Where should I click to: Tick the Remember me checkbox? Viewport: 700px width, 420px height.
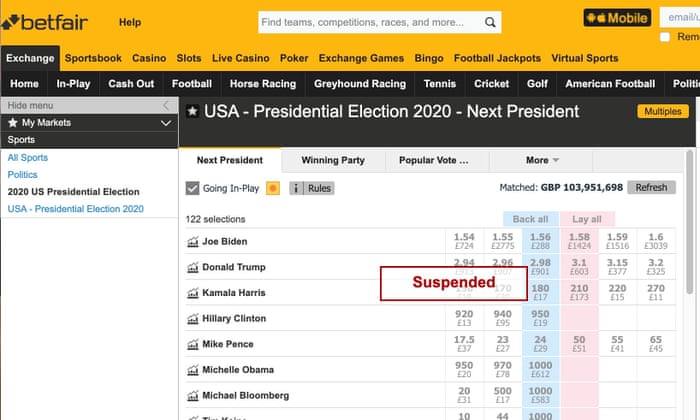pos(666,37)
